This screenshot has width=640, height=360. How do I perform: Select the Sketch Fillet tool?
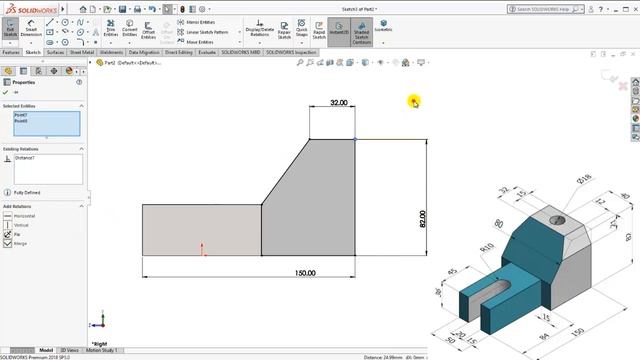80,42
